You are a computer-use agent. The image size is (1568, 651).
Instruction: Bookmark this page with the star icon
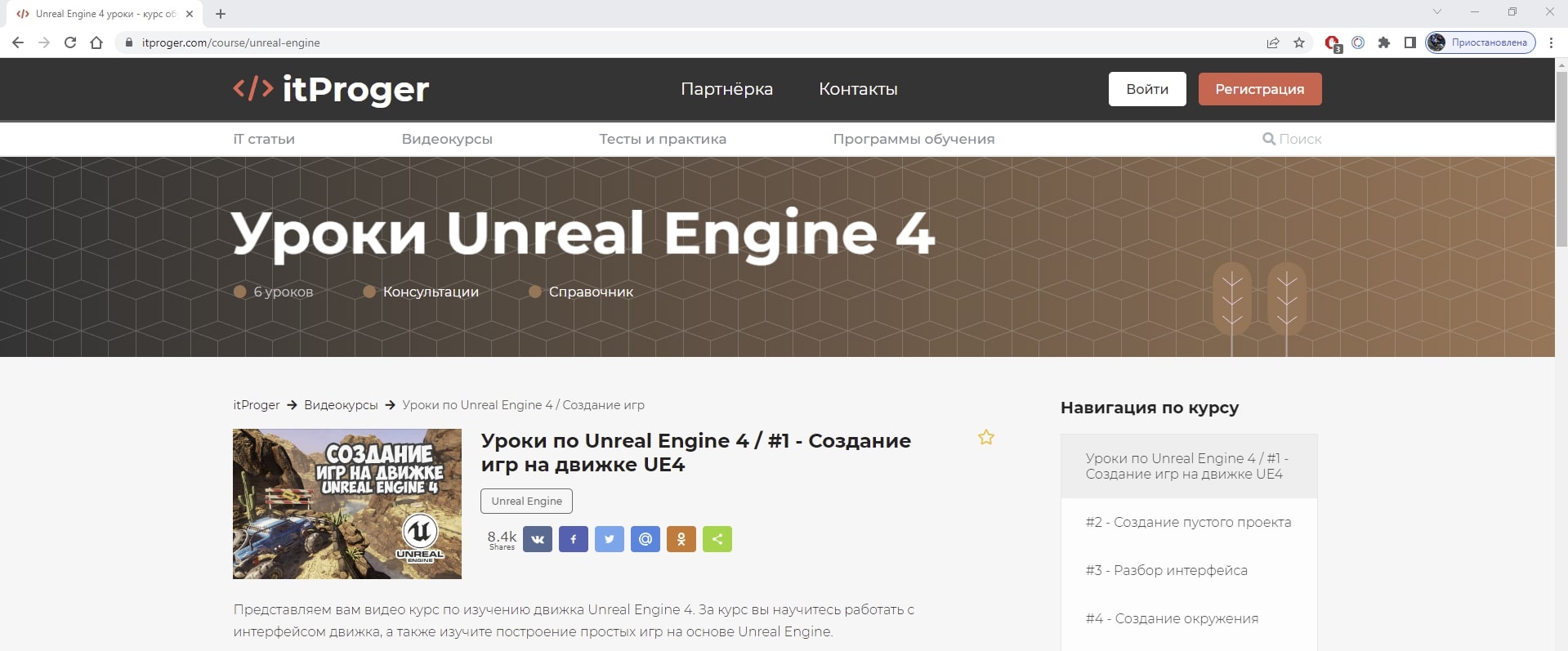1299,42
